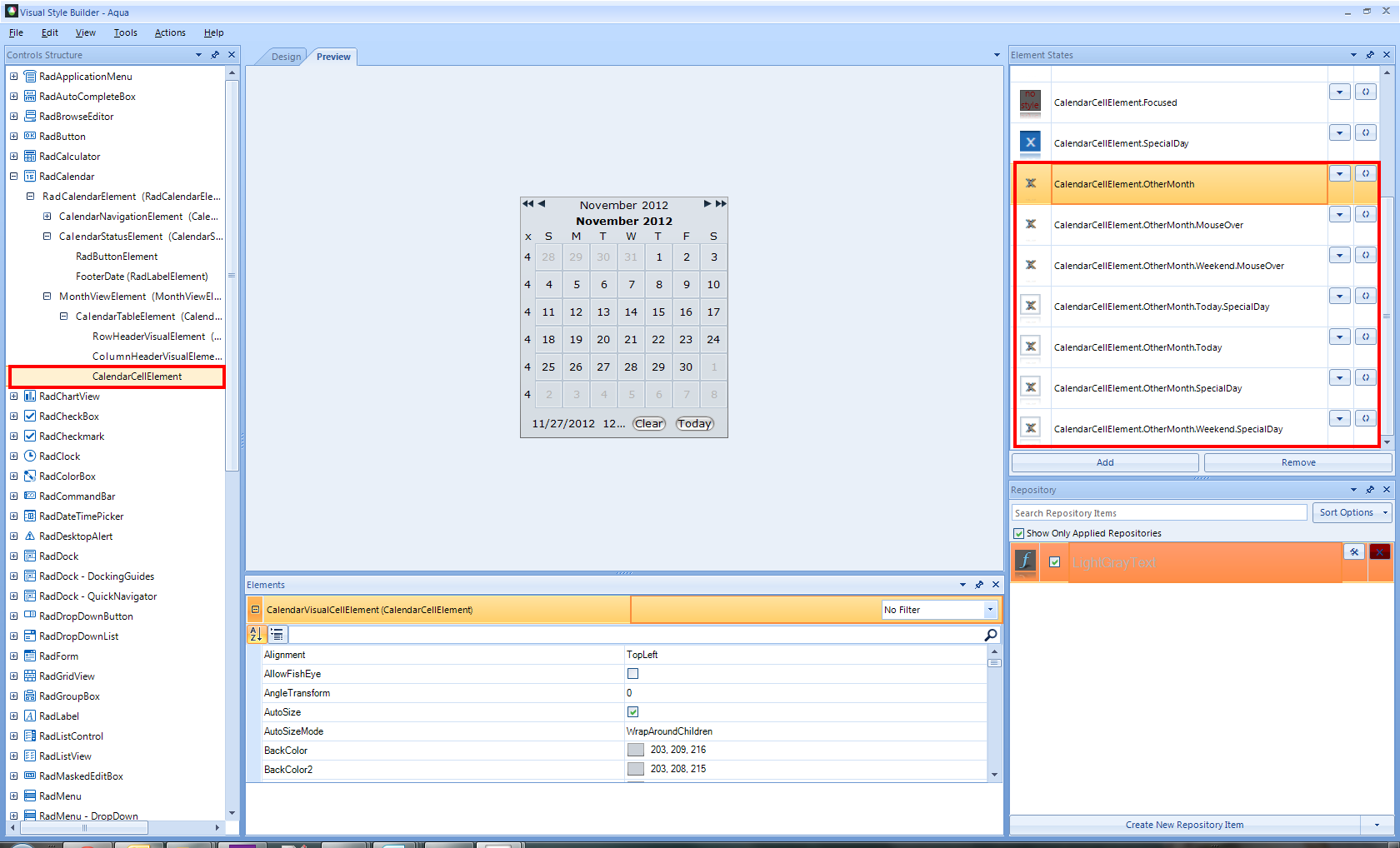The image size is (1400, 848).
Task: Uncheck the AutoSize property checkbox
Action: point(632,711)
